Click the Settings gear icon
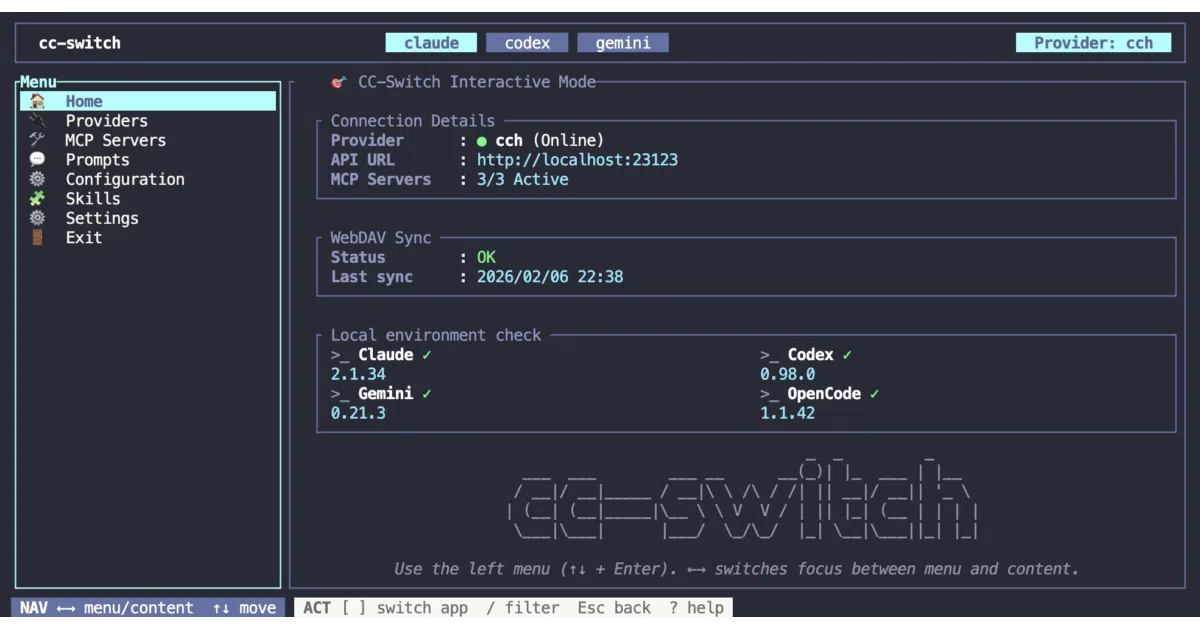Screen dimensions: 1200x630 point(37,218)
